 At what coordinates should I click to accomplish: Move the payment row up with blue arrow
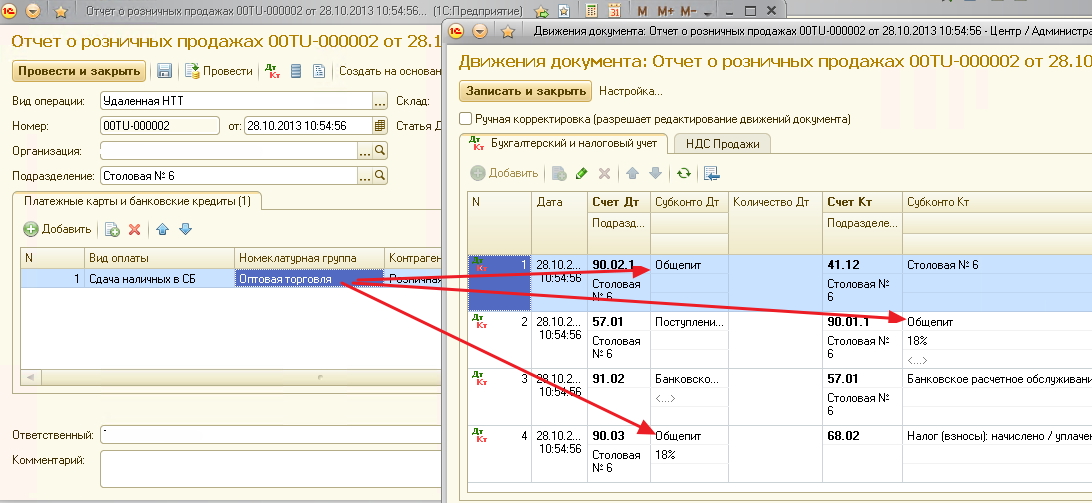(162, 229)
